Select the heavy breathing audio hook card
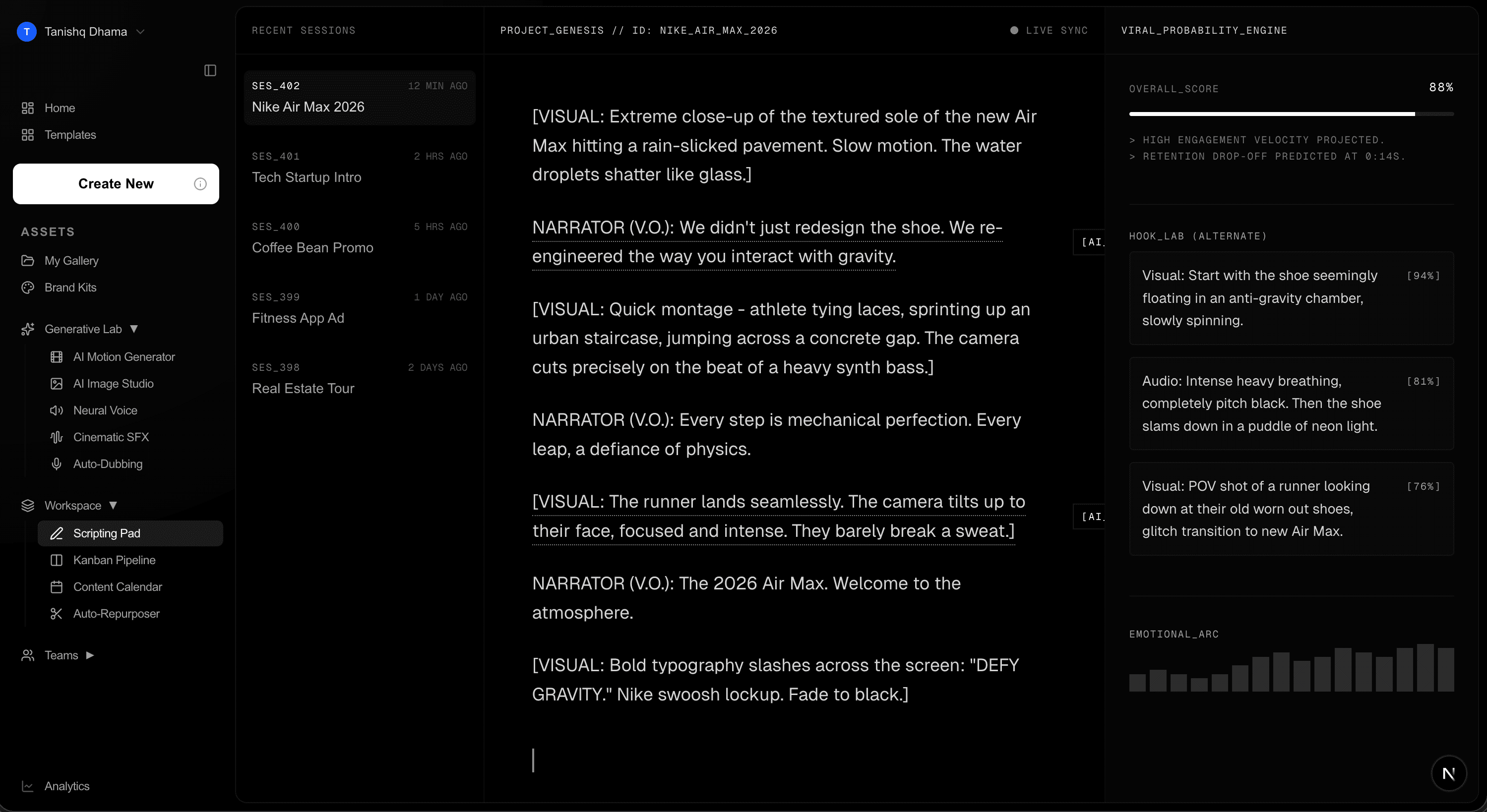Screen dimensions: 1487x812 1291,404
